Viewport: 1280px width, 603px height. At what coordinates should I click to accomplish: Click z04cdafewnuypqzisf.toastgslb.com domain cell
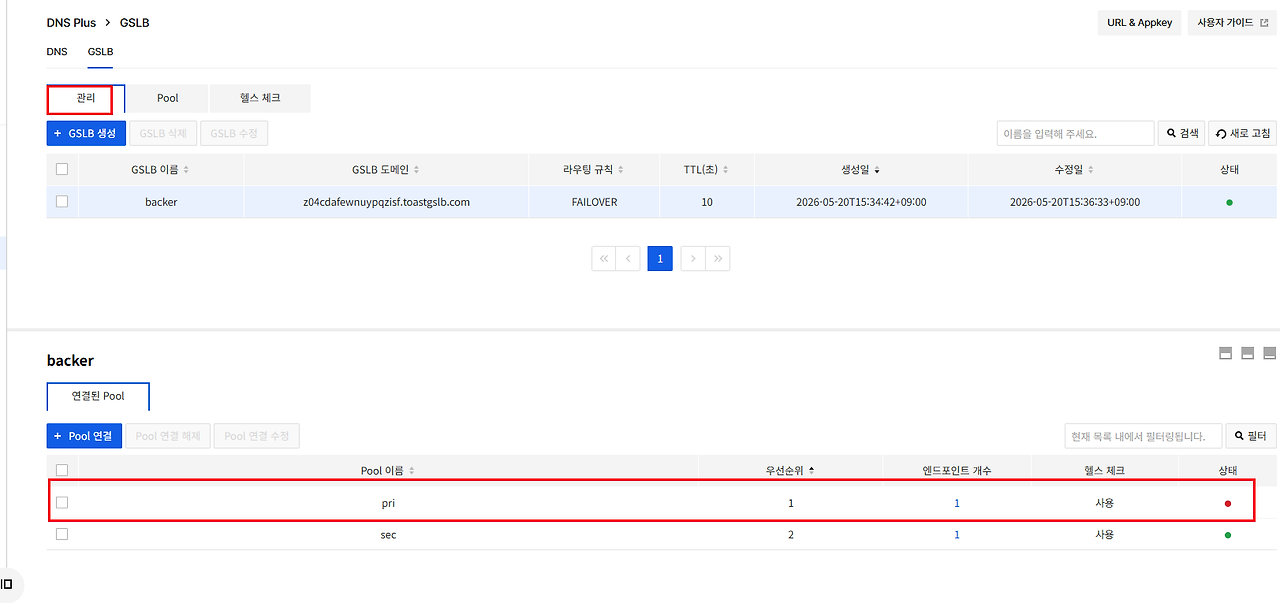pos(386,202)
